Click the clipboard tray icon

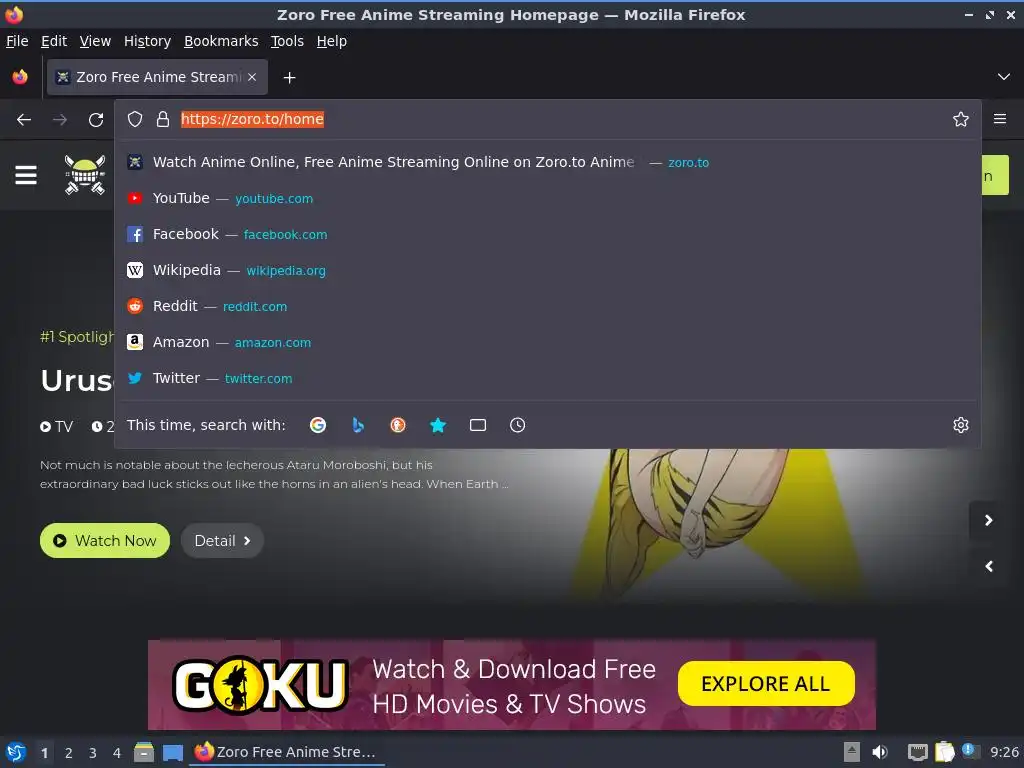pos(944,752)
